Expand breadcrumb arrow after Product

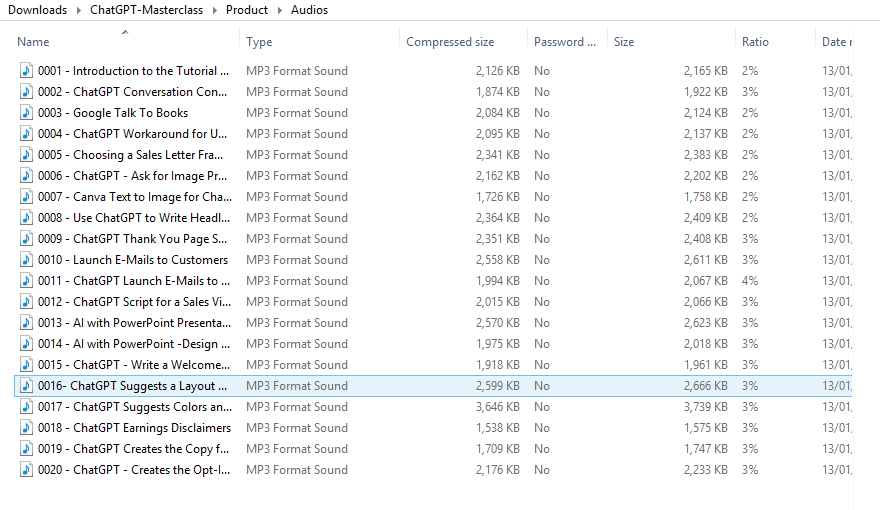tap(279, 10)
